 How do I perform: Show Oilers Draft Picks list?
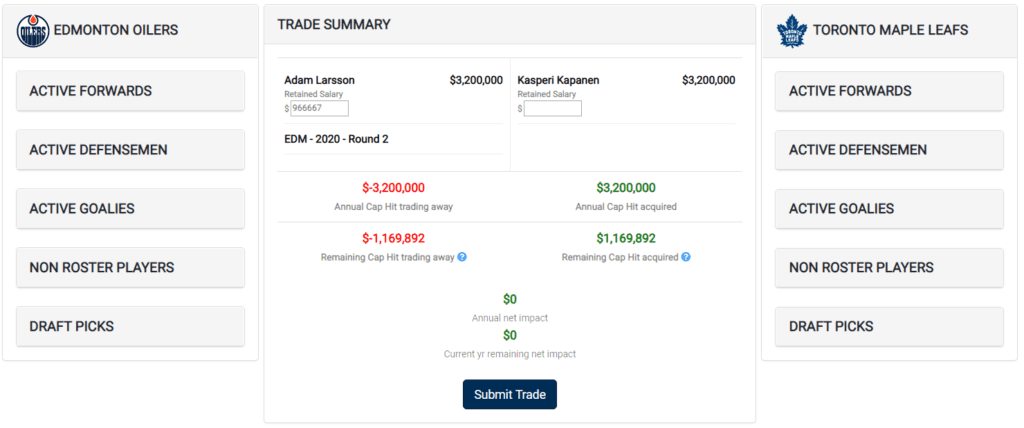(130, 327)
